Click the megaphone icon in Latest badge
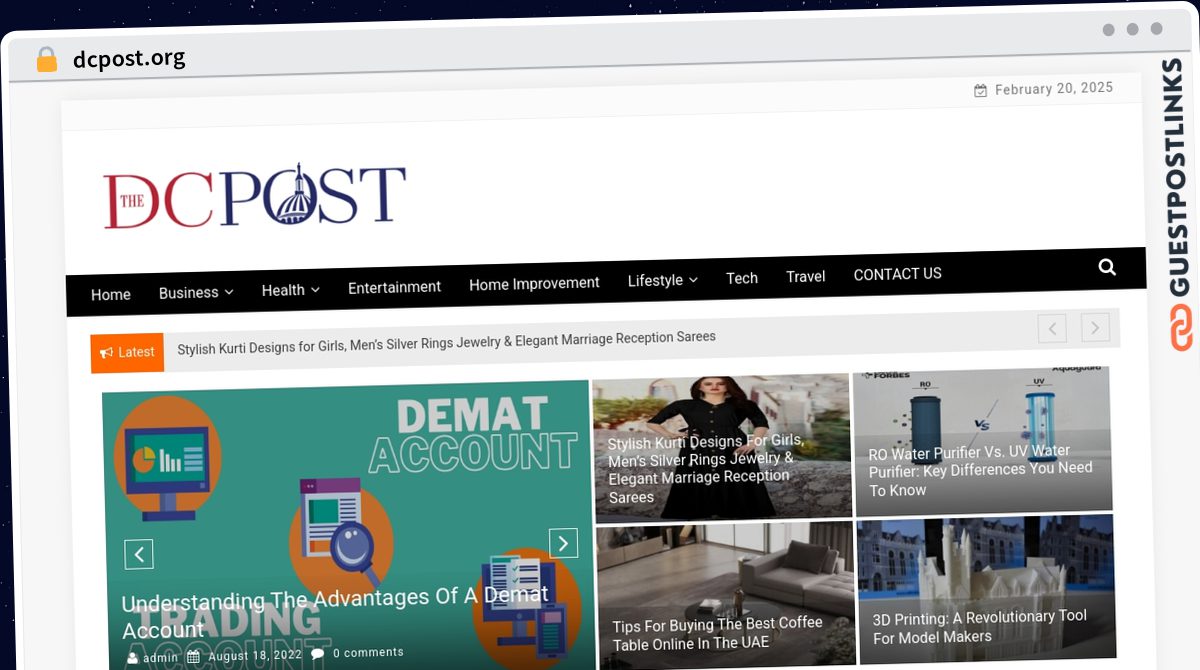The image size is (1200, 670). [x=106, y=353]
